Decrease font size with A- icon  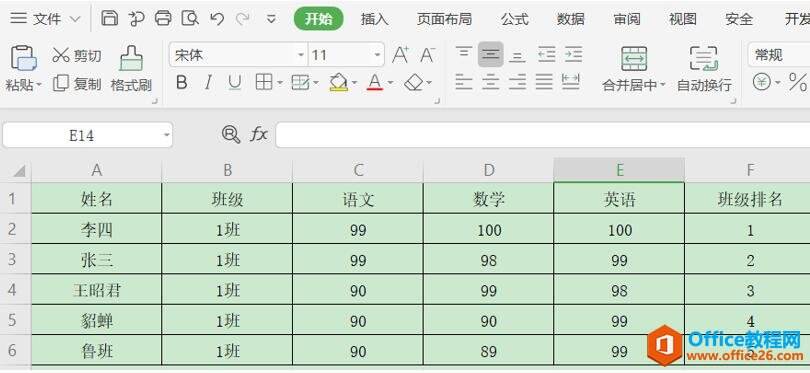[427, 55]
